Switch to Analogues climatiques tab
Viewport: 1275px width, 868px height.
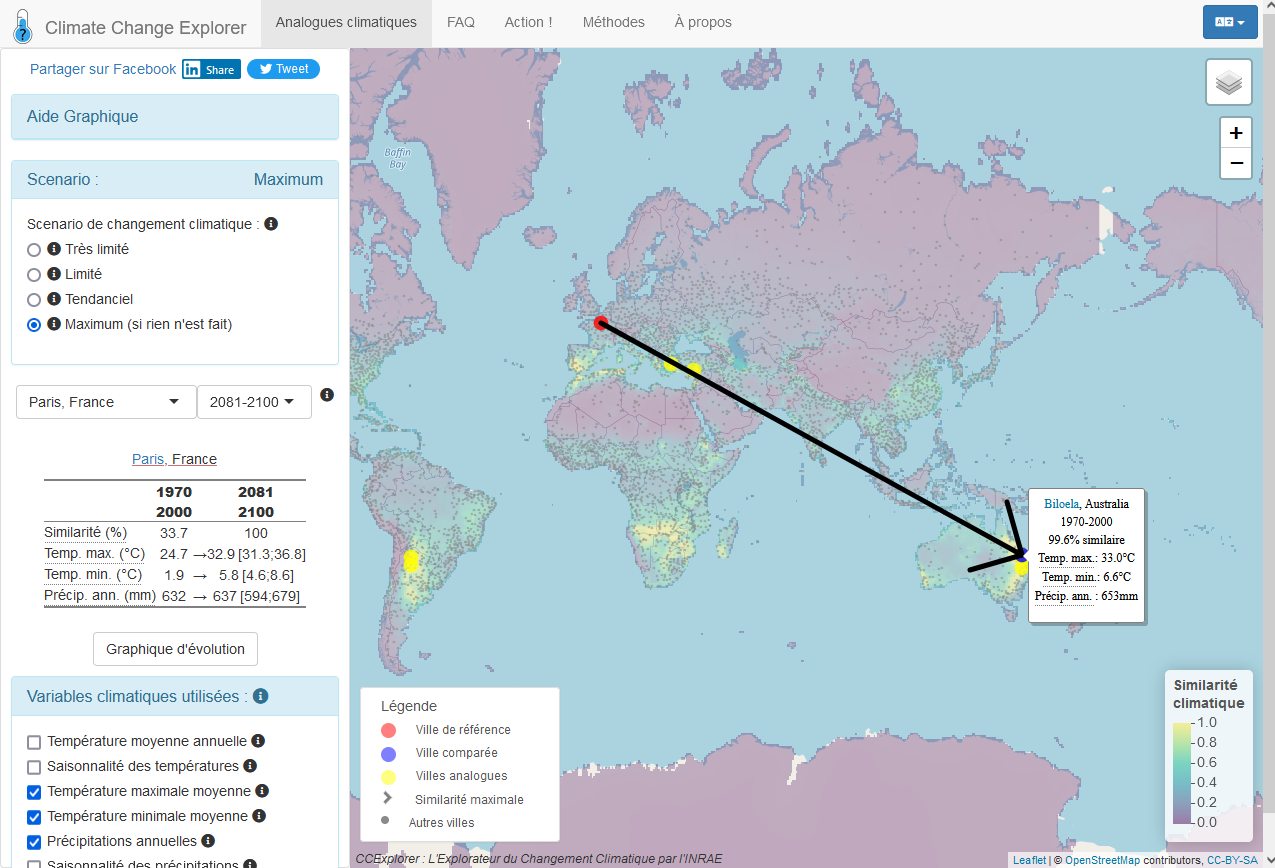(346, 22)
